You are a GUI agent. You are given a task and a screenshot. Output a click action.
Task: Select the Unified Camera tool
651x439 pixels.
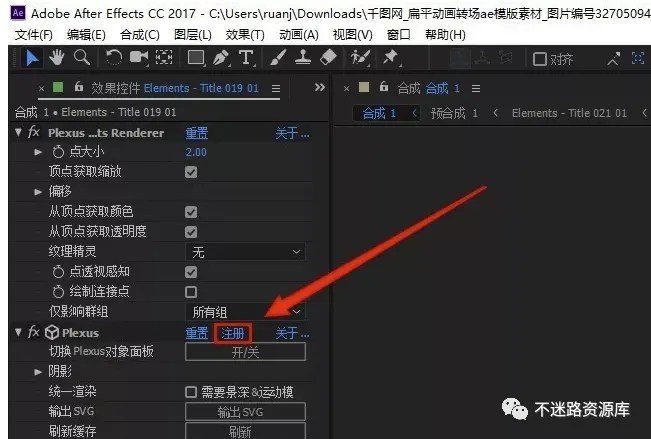139,58
